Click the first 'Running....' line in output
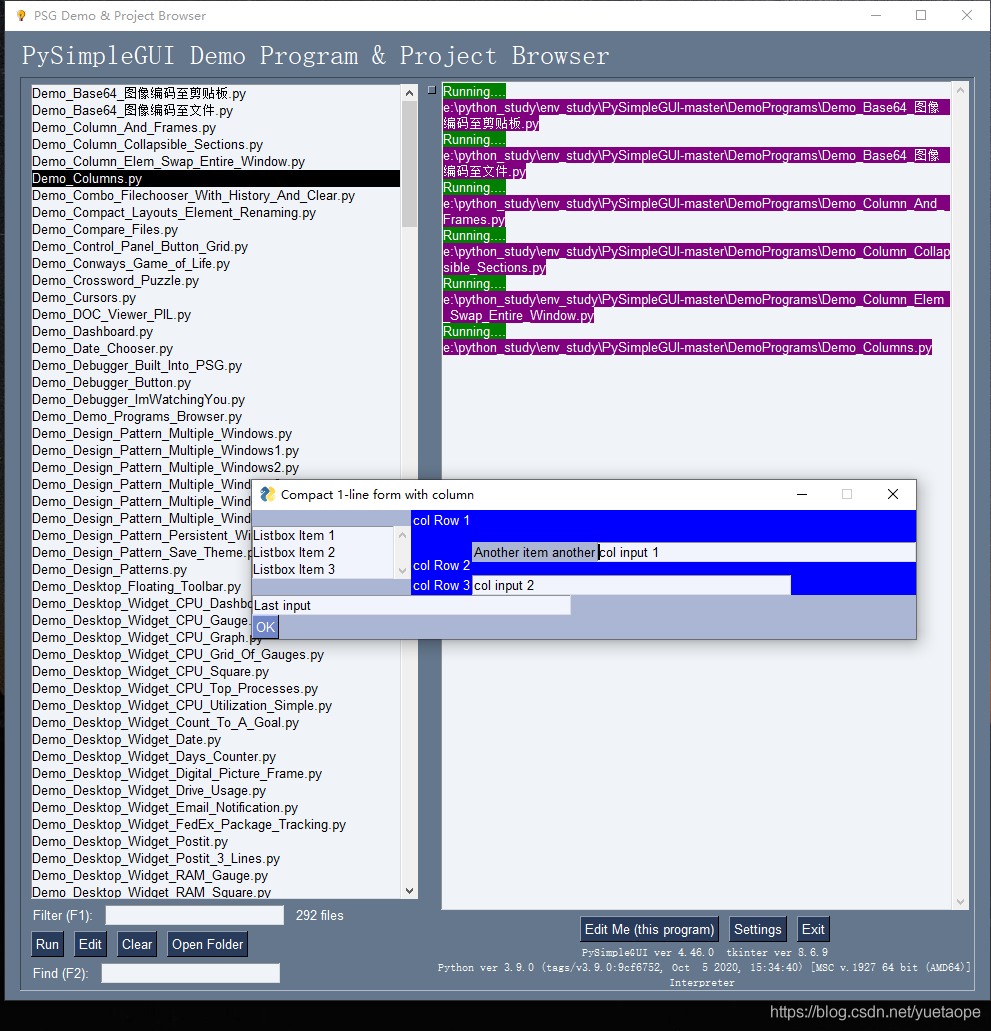The image size is (991, 1031). 474,91
